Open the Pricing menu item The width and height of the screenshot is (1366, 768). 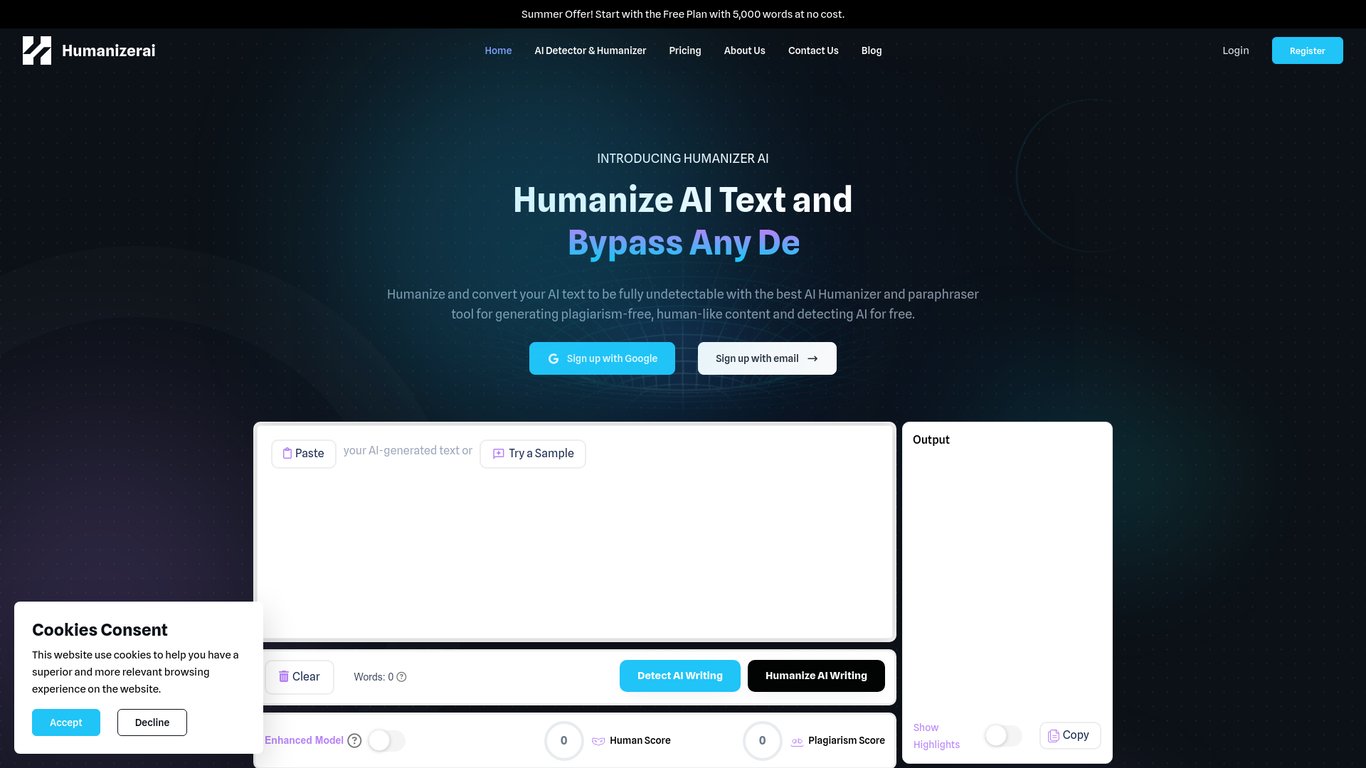685,51
